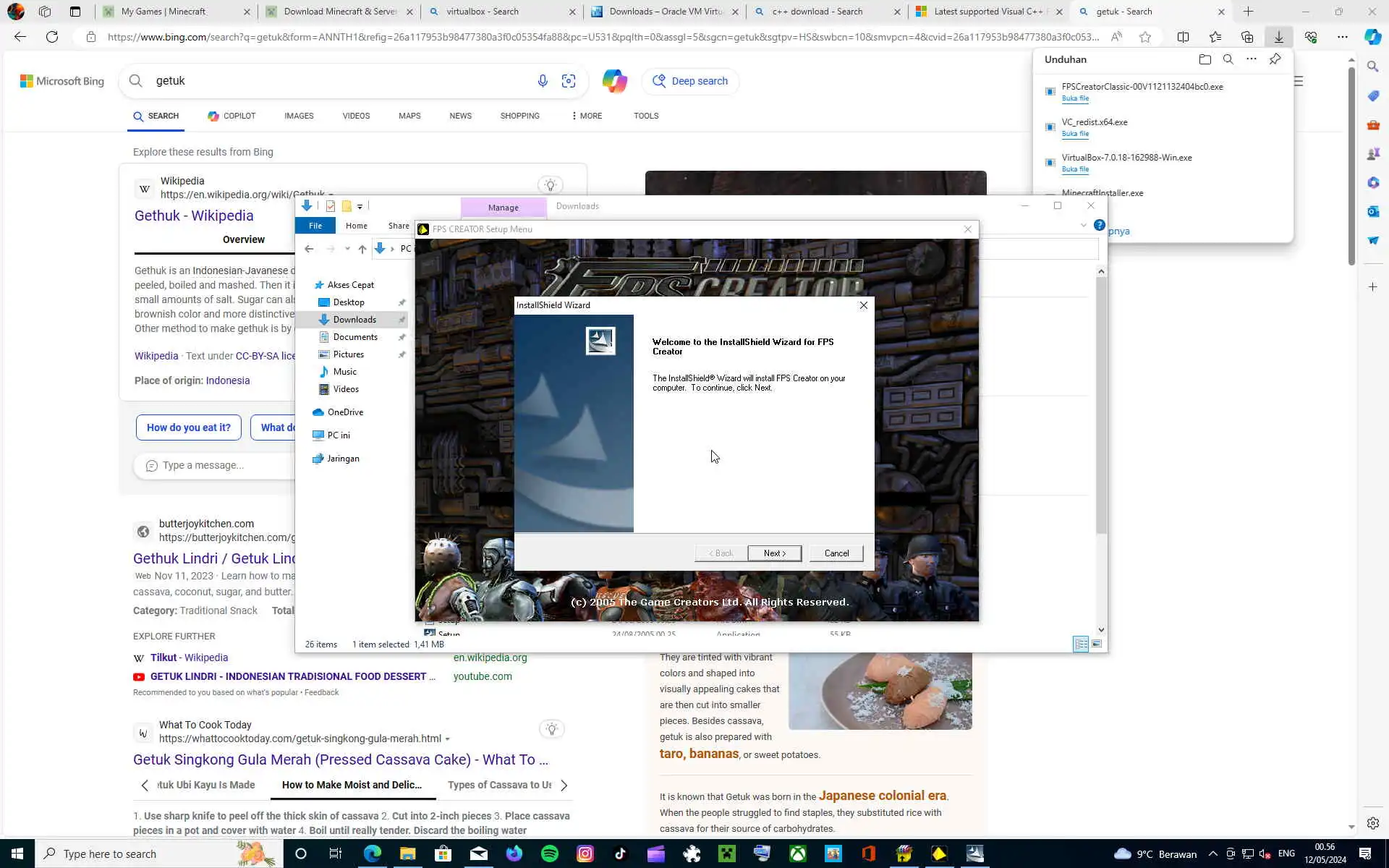Switch Explorer to large icons view toggle
Screen dimensions: 1389x868
click(x=1097, y=644)
